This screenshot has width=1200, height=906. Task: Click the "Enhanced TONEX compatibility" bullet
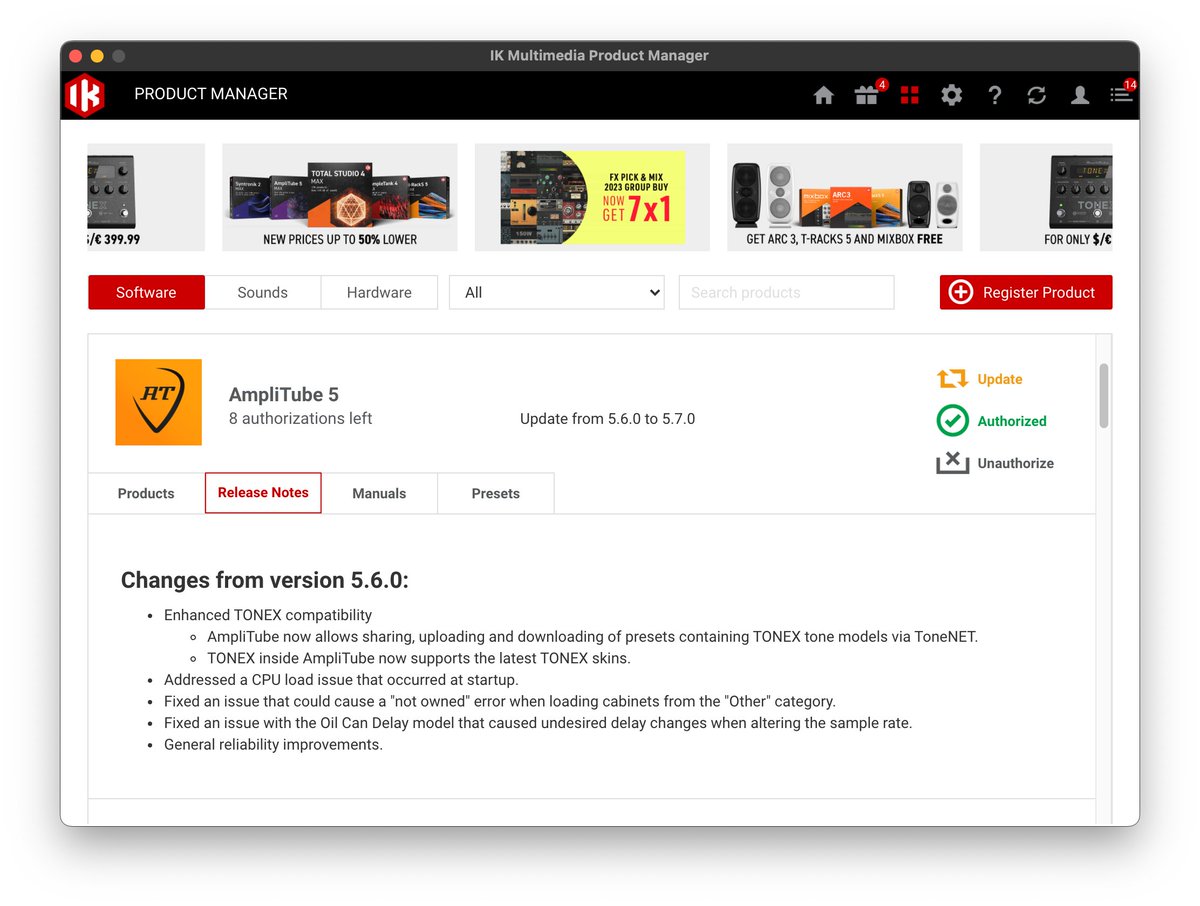tap(268, 615)
